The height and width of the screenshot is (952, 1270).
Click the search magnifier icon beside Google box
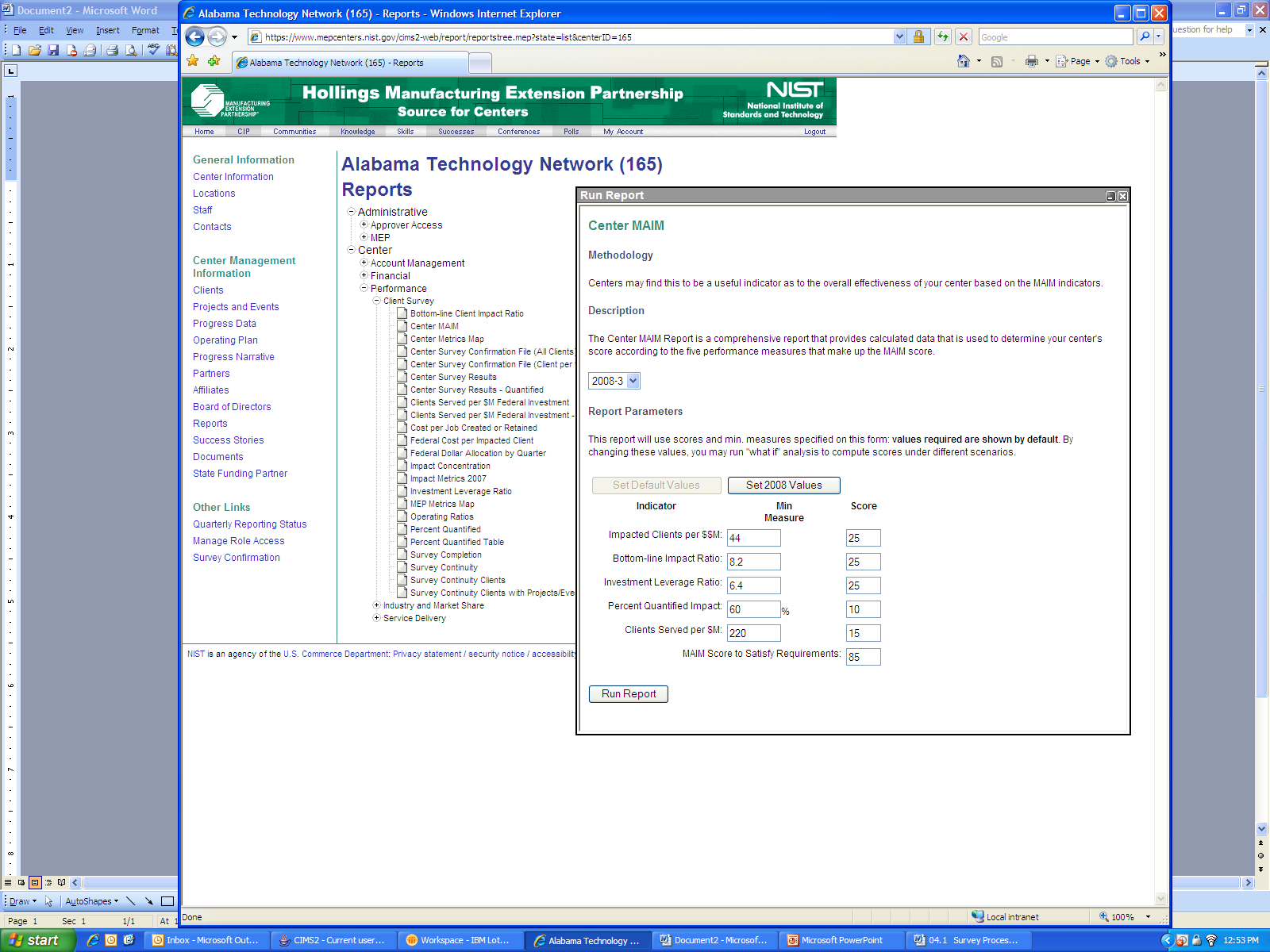pyautogui.click(x=1144, y=36)
